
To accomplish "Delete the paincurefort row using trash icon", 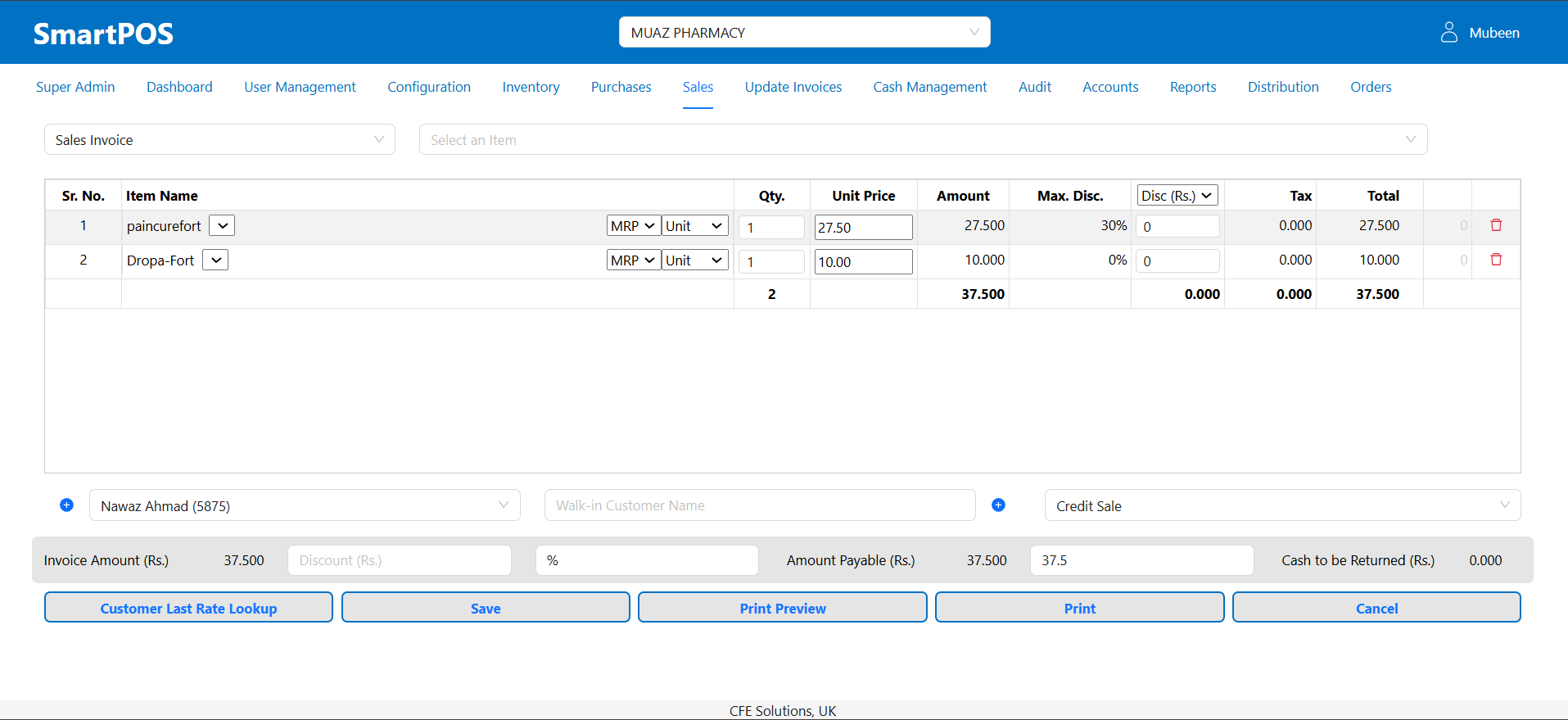I will click(1496, 225).
